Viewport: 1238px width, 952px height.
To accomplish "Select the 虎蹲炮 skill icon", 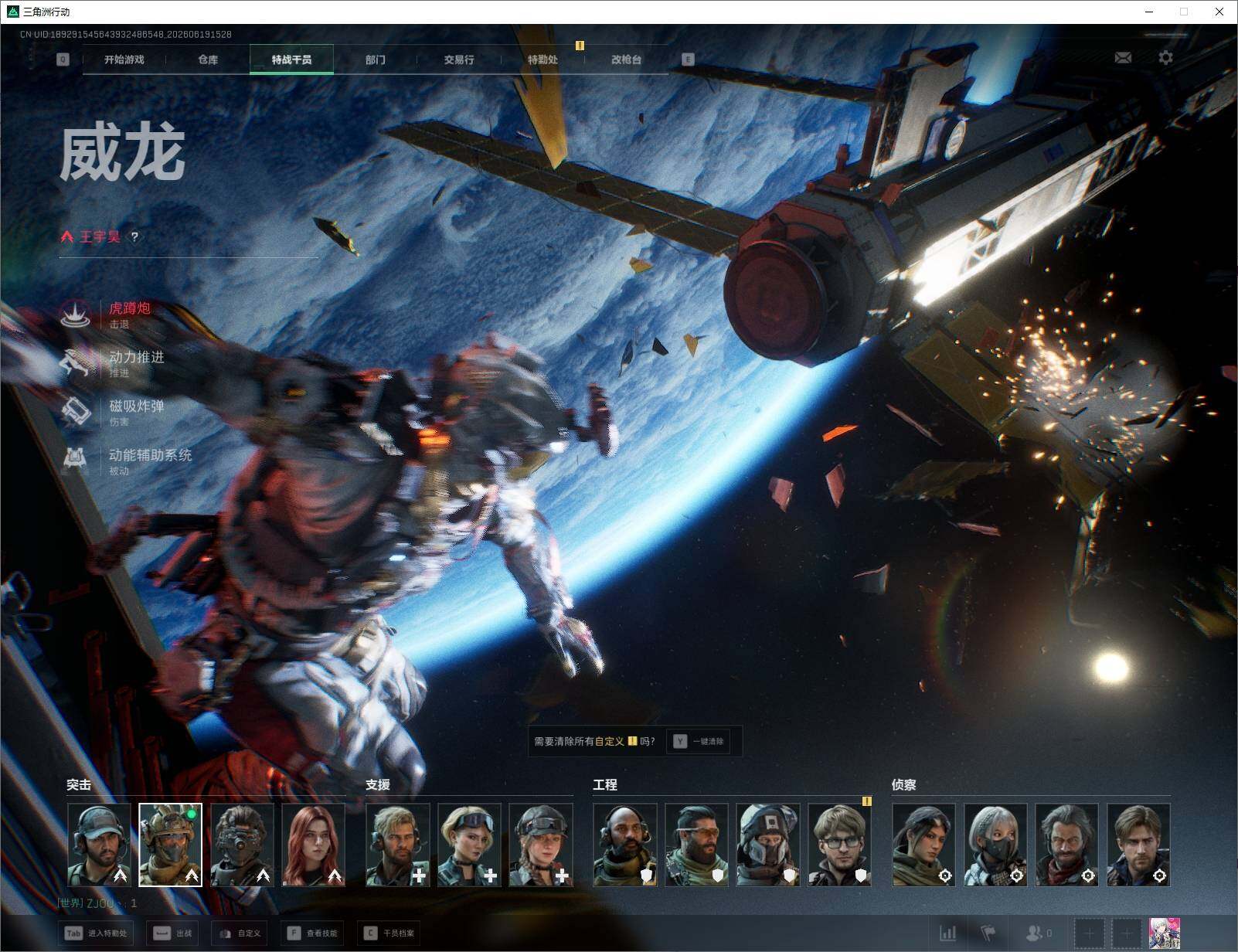I will (x=76, y=314).
